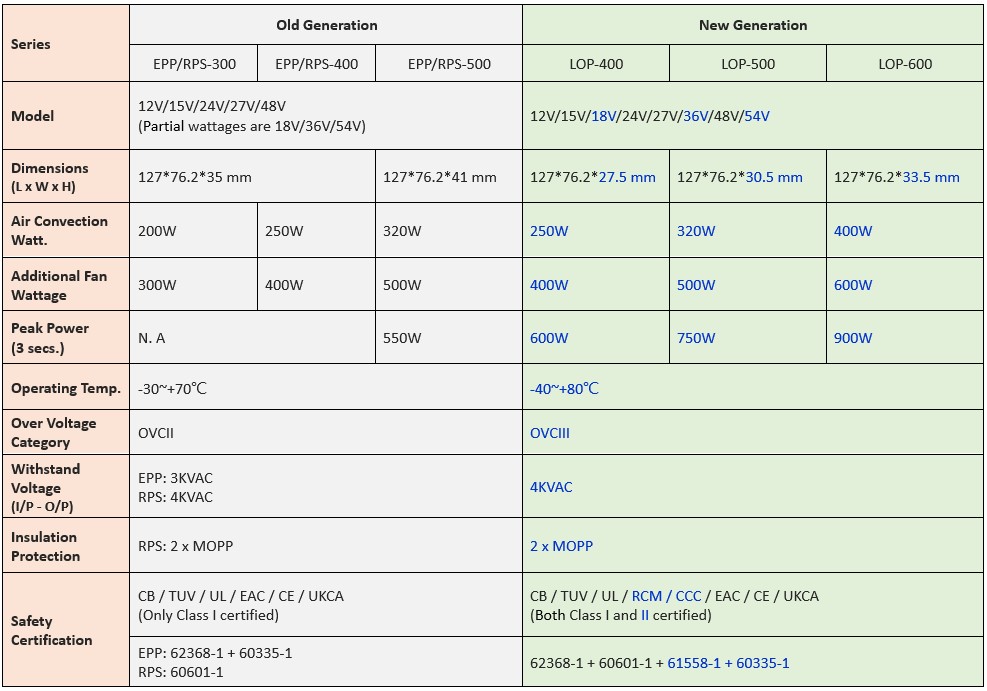Select the 127*76.2*41 mm dimensions cell

pos(440,177)
